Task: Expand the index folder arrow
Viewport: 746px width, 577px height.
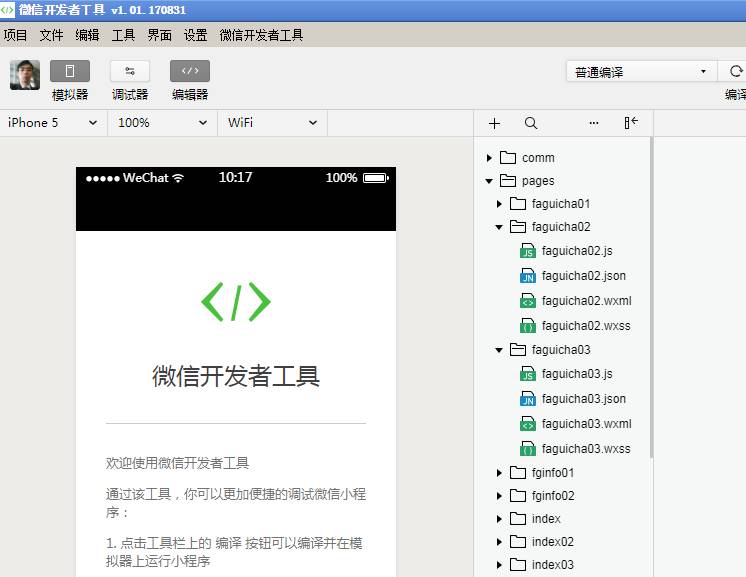Action: pos(499,518)
